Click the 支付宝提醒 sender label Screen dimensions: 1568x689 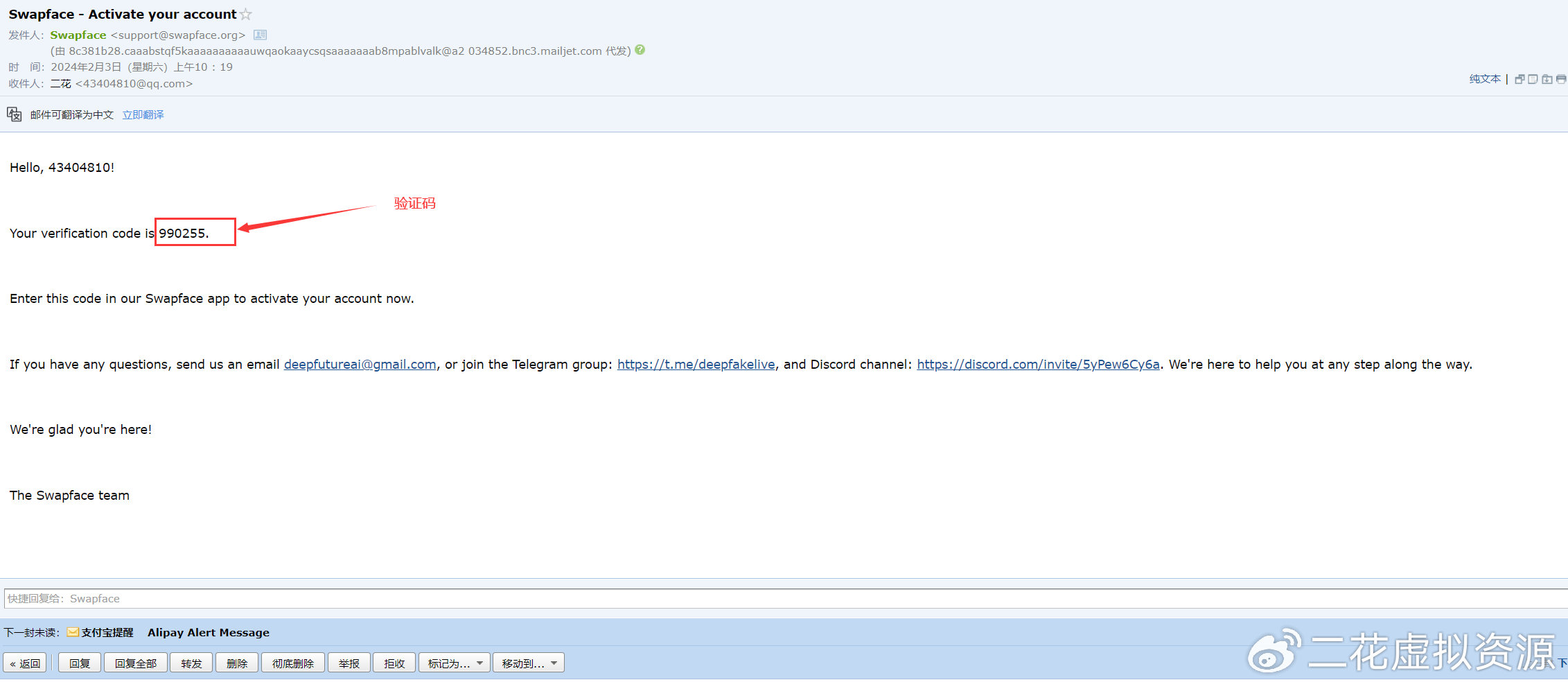coord(107,633)
